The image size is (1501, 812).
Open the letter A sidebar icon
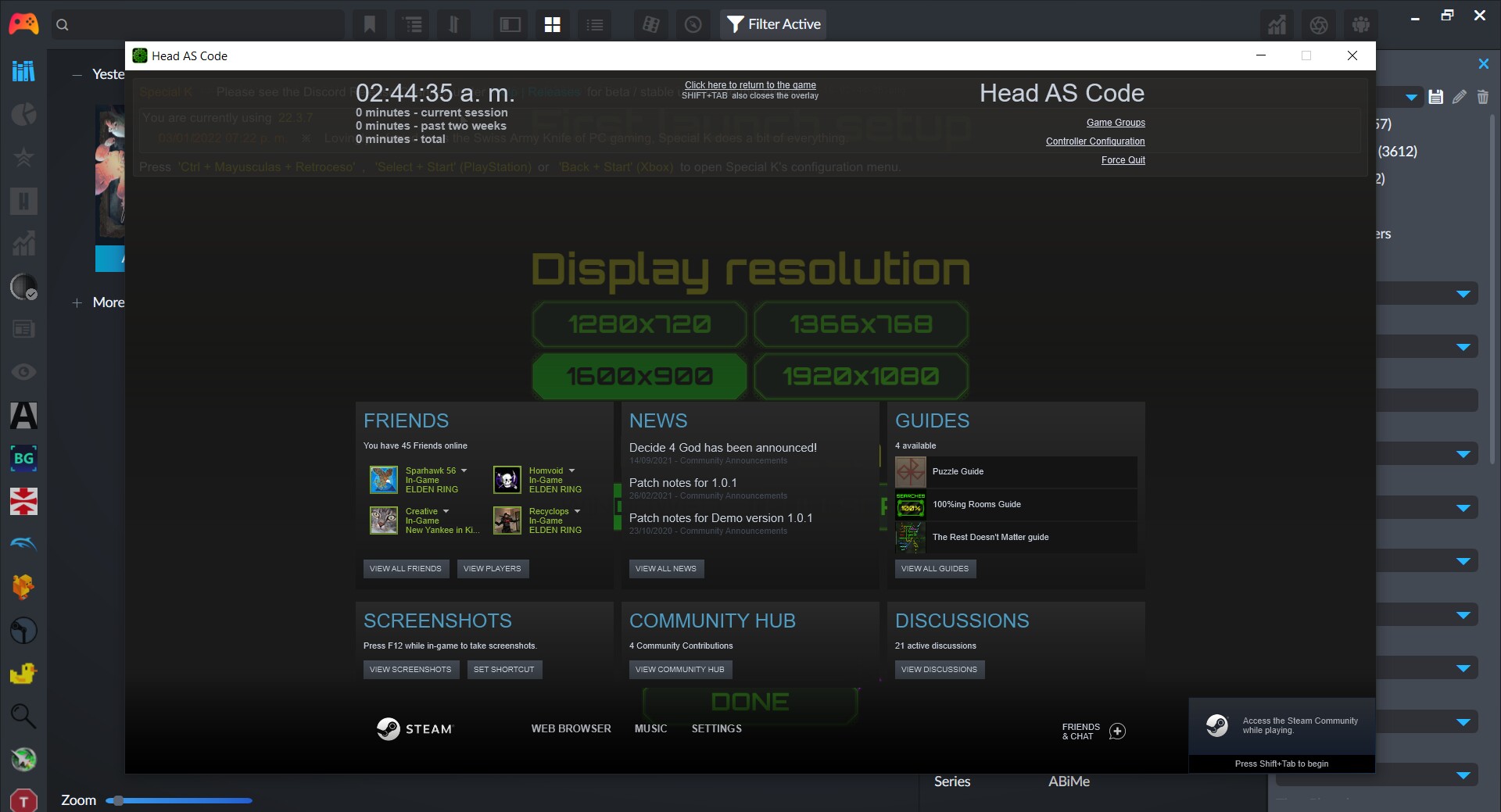(x=23, y=415)
